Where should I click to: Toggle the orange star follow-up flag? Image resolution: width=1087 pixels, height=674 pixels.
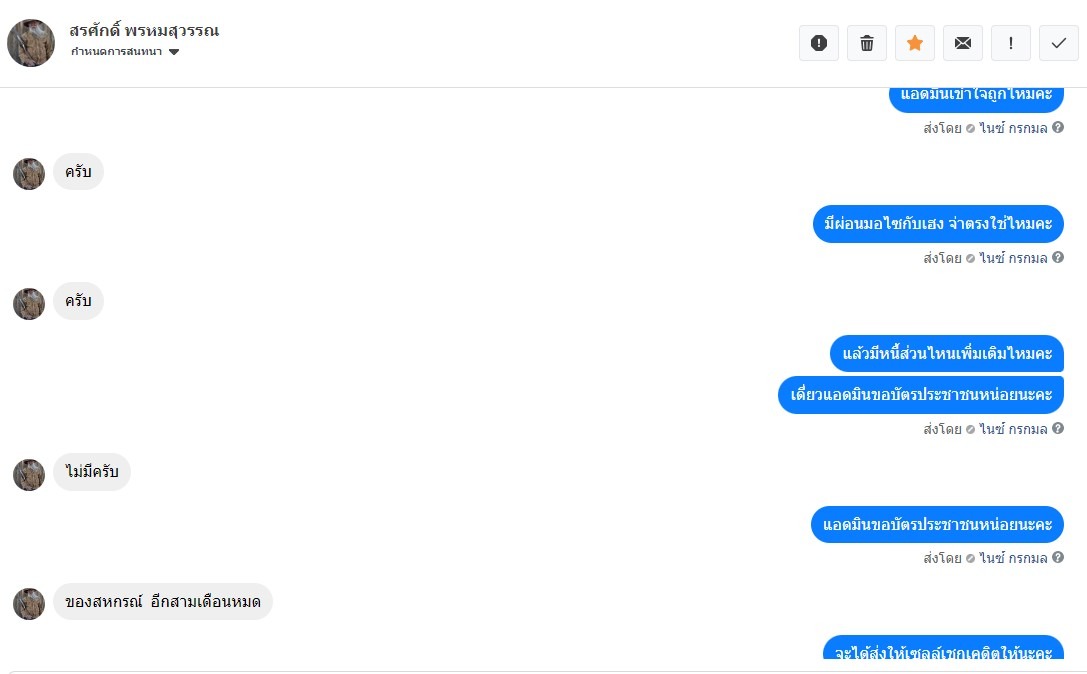[x=915, y=43]
